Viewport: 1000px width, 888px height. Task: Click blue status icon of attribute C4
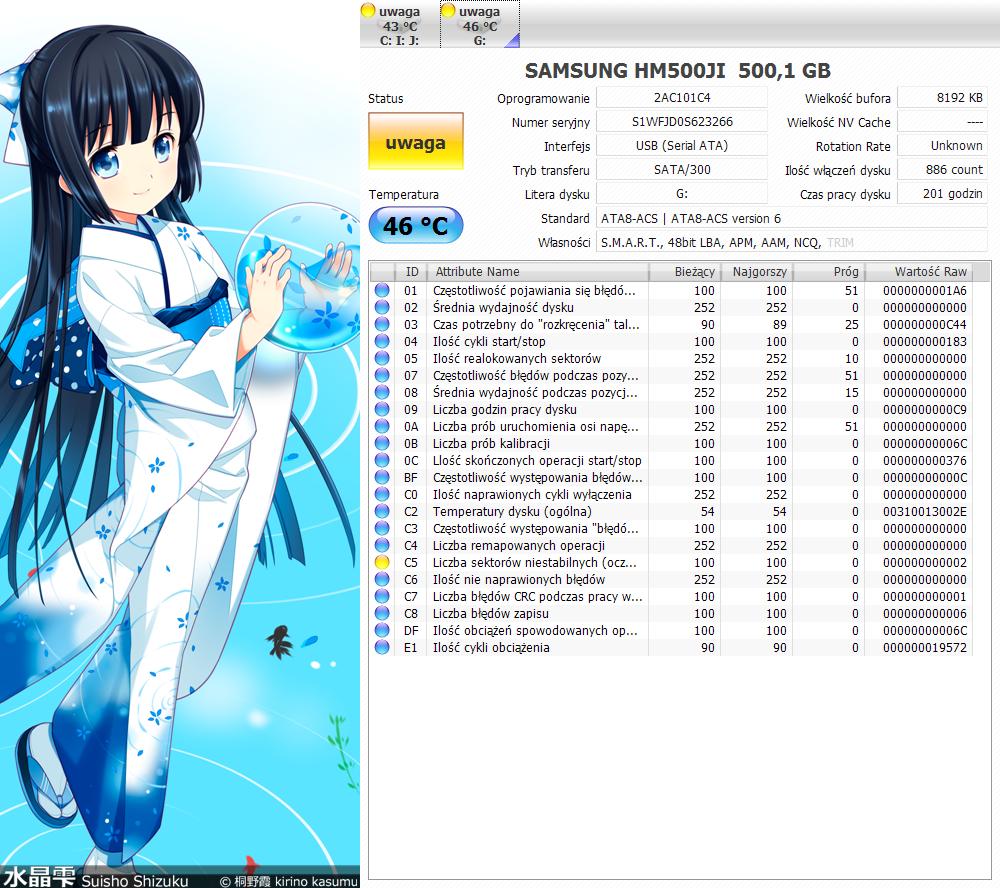coord(382,545)
